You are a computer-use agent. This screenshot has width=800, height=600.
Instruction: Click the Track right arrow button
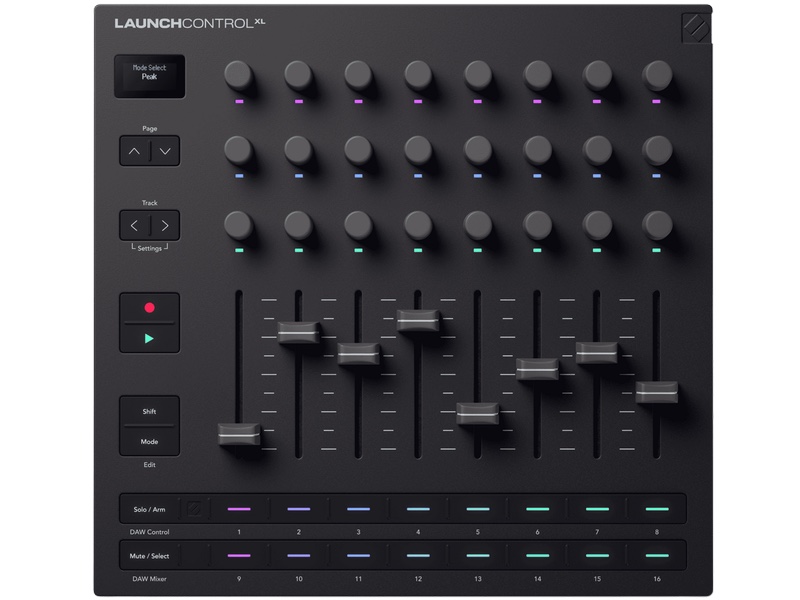tap(165, 226)
